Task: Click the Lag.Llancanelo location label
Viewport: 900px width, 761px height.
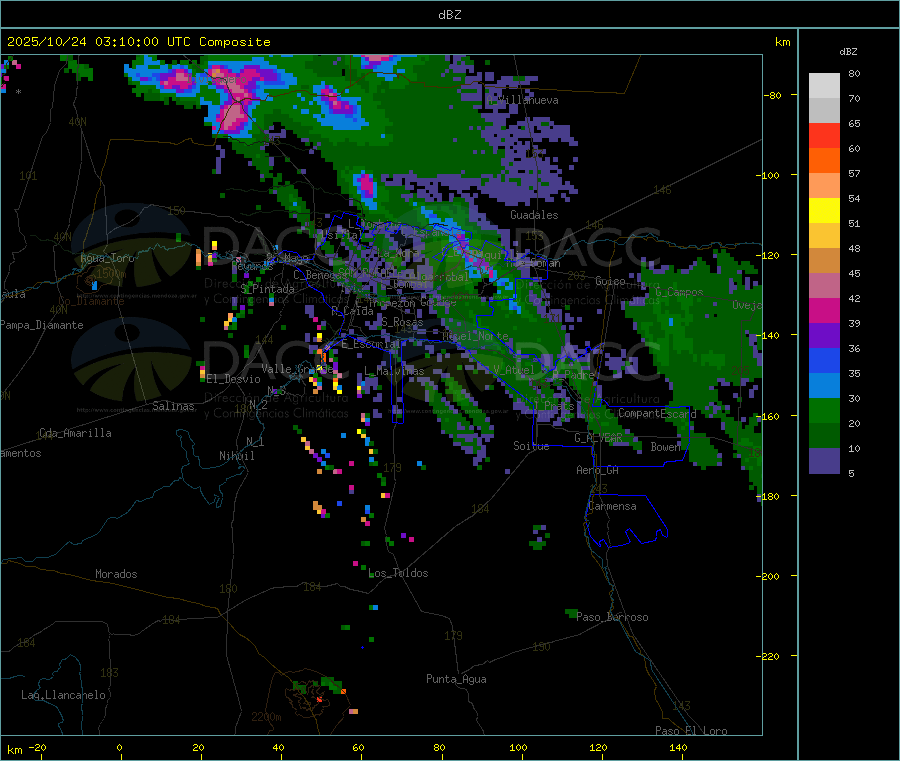Action: [63, 695]
